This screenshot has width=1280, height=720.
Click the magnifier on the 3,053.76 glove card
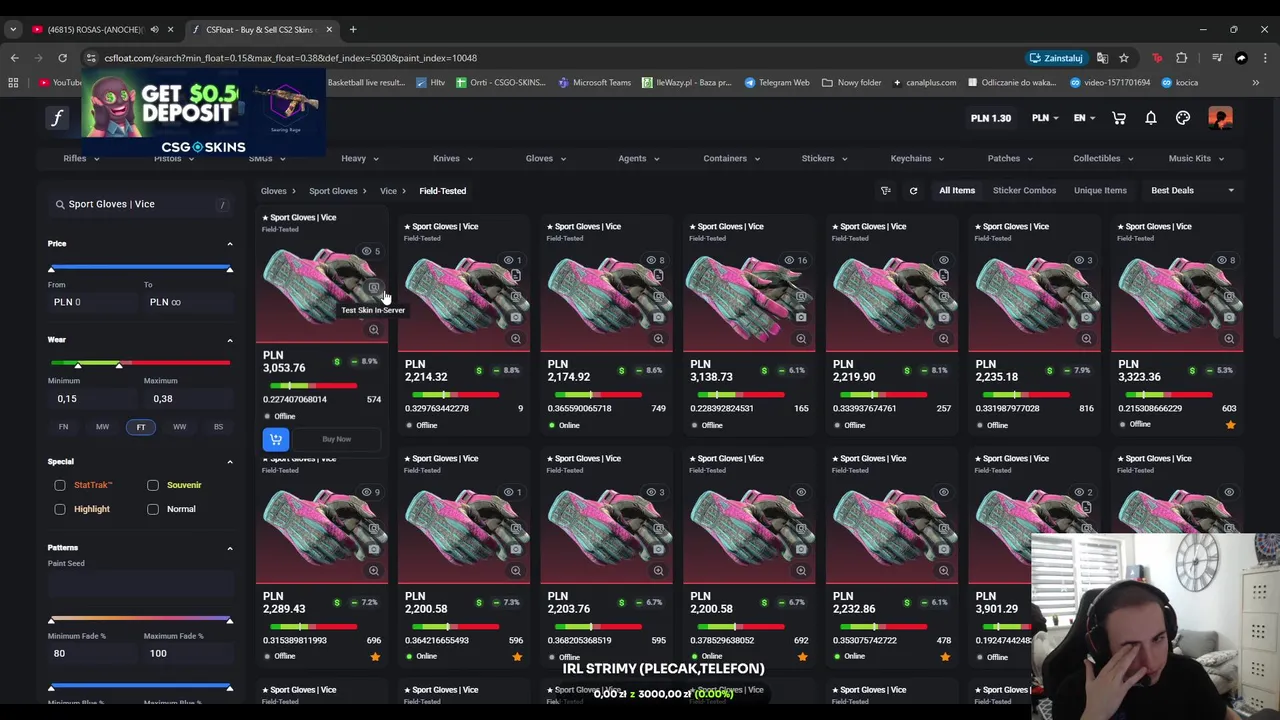point(373,329)
